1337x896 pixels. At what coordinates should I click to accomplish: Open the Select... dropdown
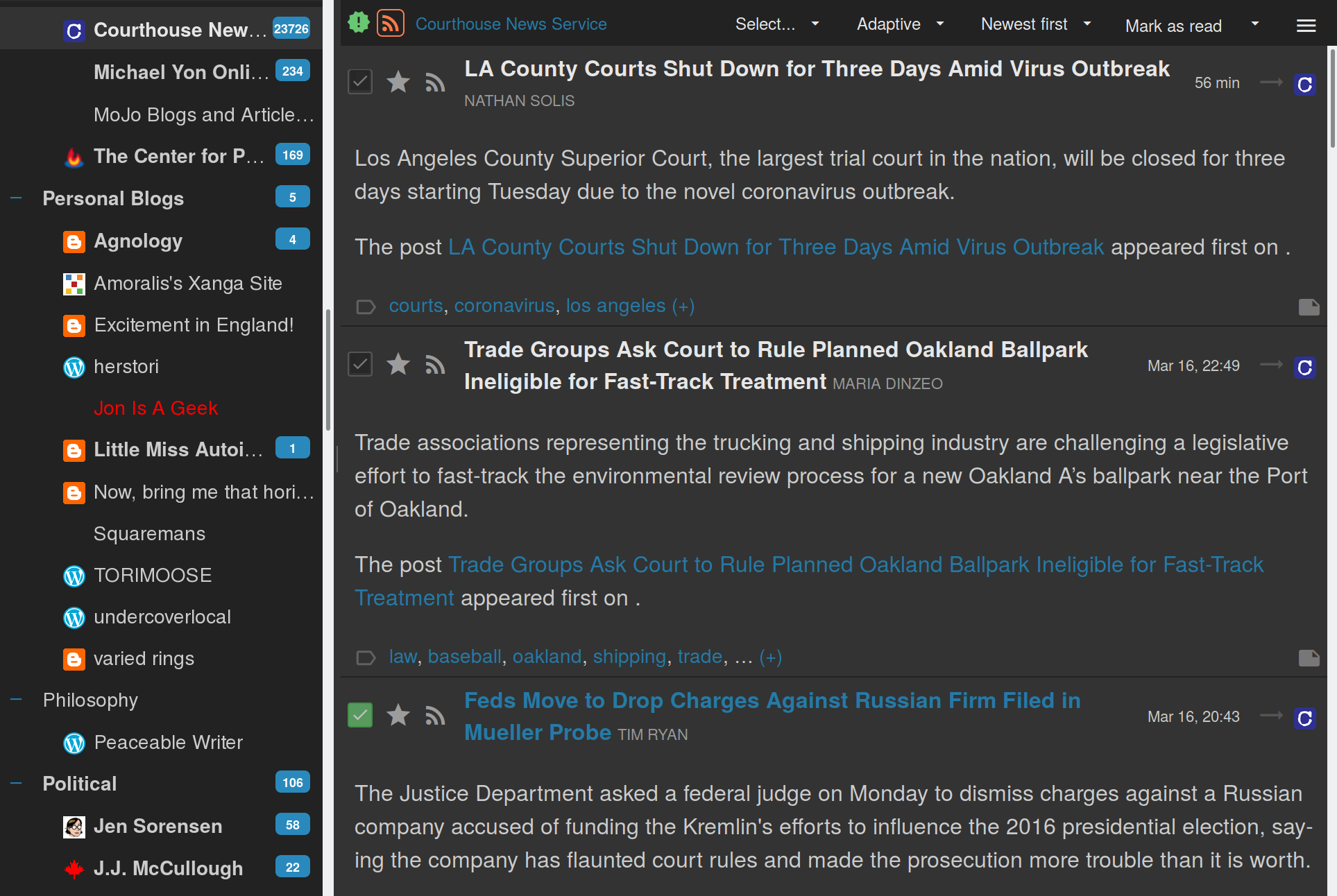click(x=777, y=24)
